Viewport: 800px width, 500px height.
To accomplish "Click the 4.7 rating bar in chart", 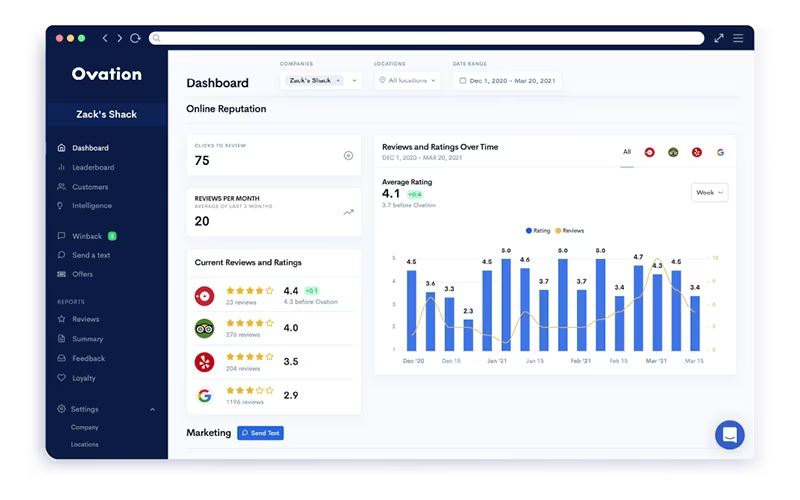I will tap(638, 308).
